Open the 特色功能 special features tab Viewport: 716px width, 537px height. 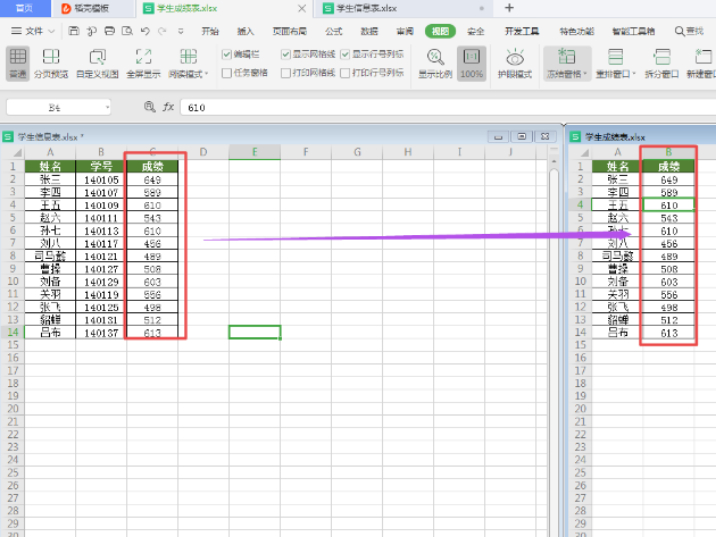577,31
